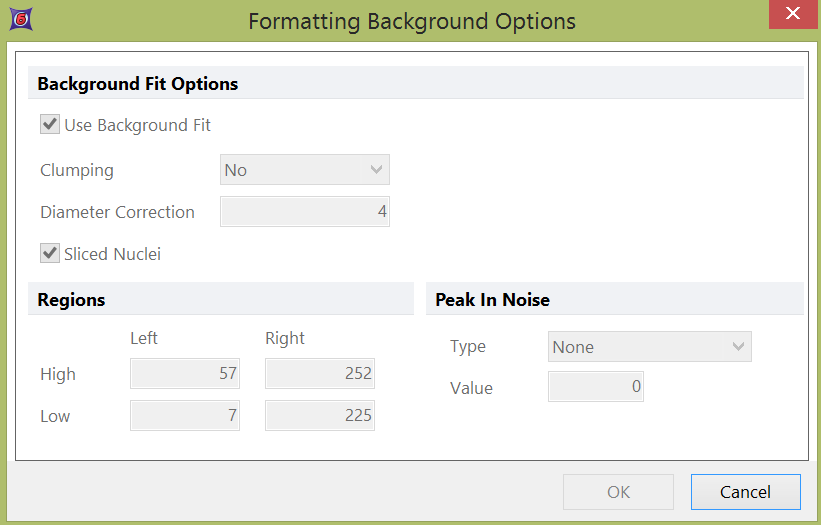Image resolution: width=821 pixels, height=525 pixels.
Task: Click the Diameter Correction label text
Action: click(117, 212)
